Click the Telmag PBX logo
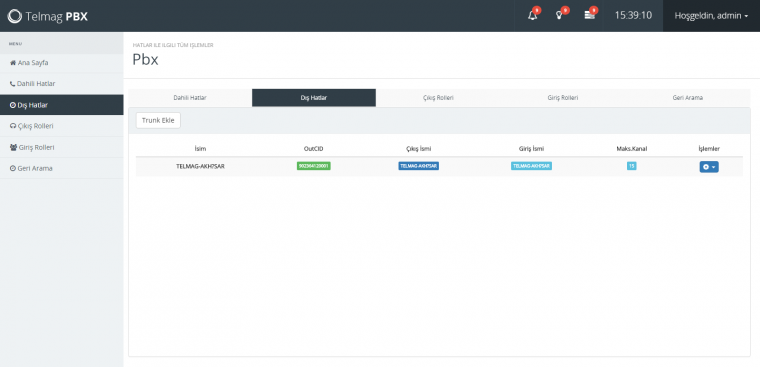Screen dimensions: 760x367 (x=48, y=16)
